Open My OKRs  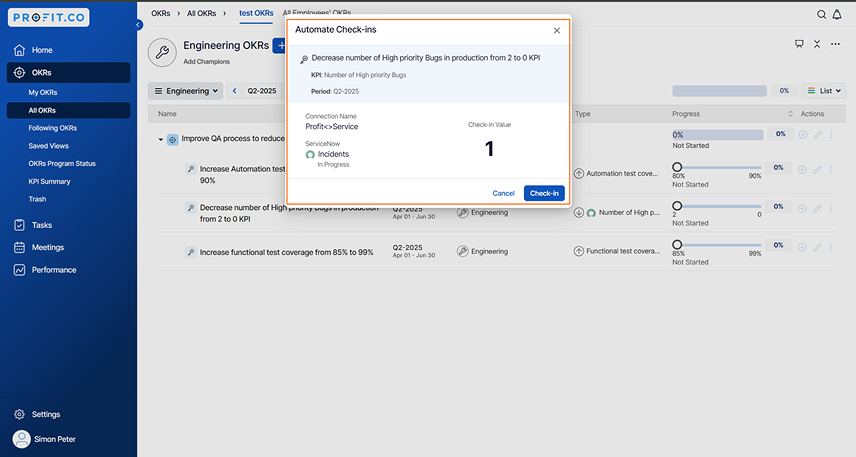[43, 92]
